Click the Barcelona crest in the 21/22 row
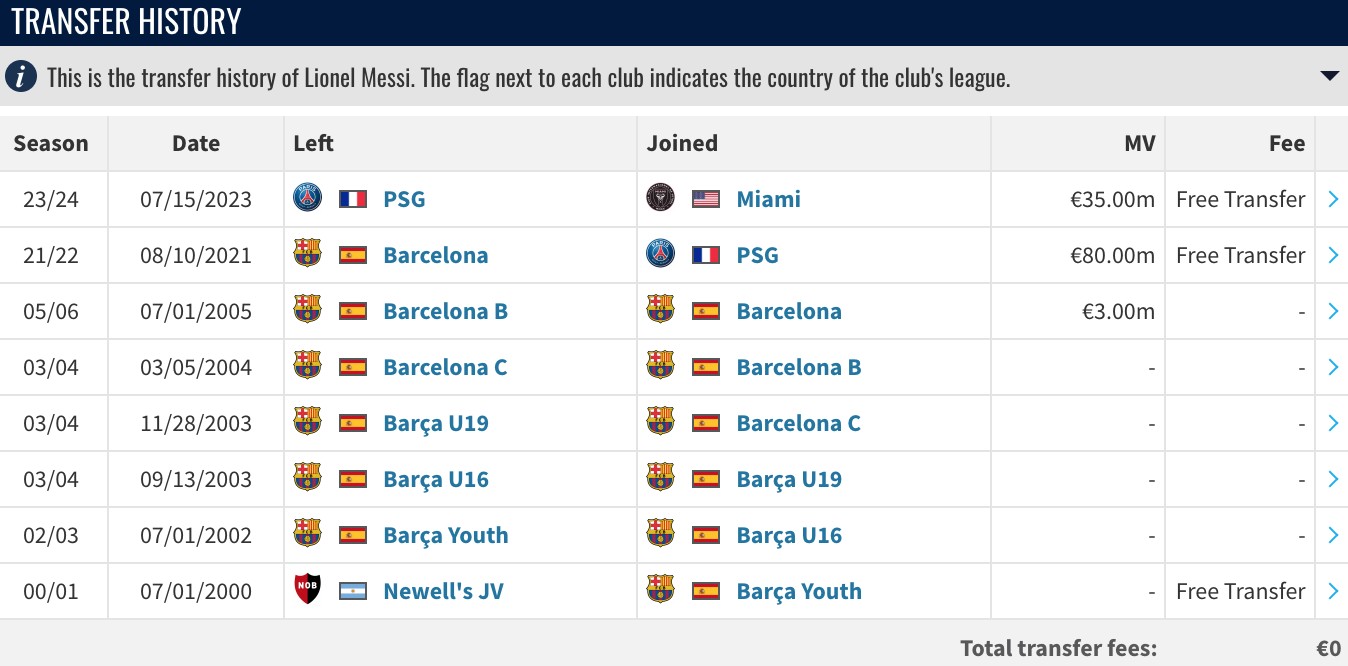The image size is (1348, 666). pos(307,254)
